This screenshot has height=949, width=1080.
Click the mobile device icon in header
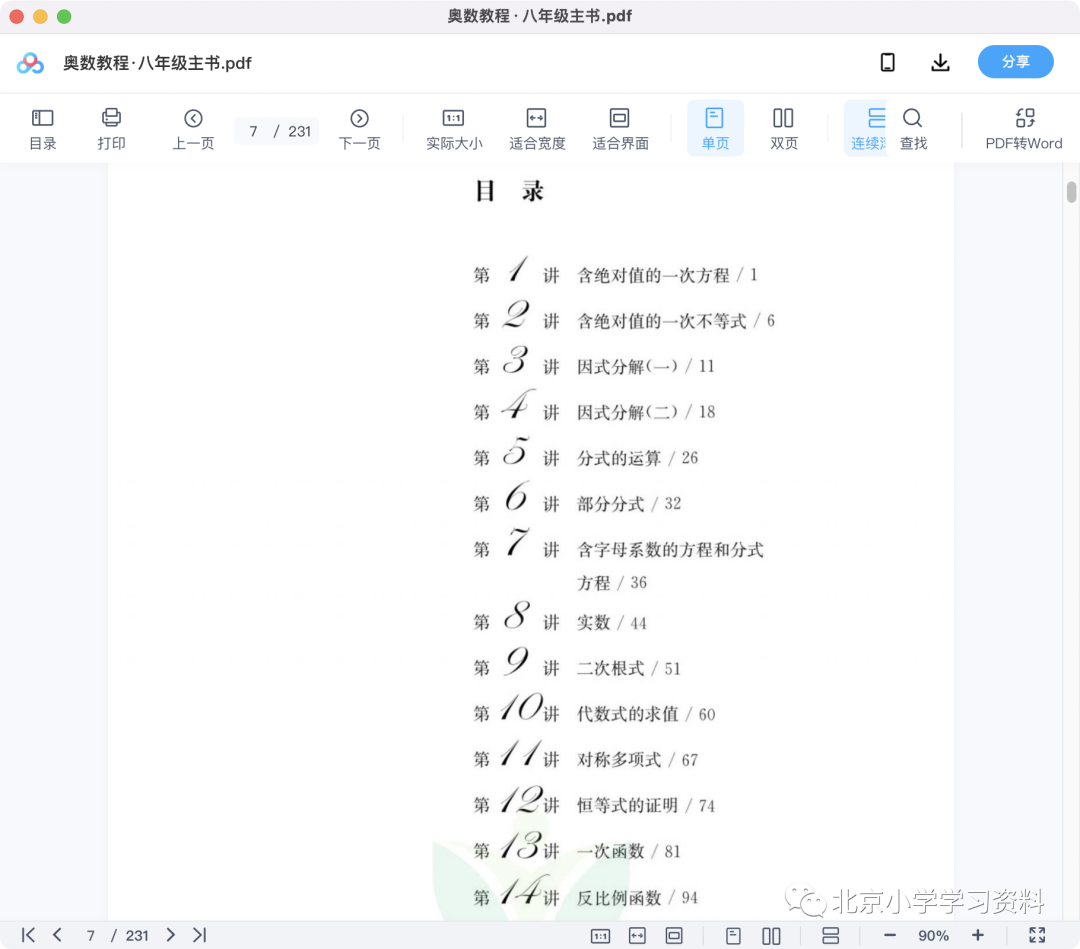click(x=888, y=63)
